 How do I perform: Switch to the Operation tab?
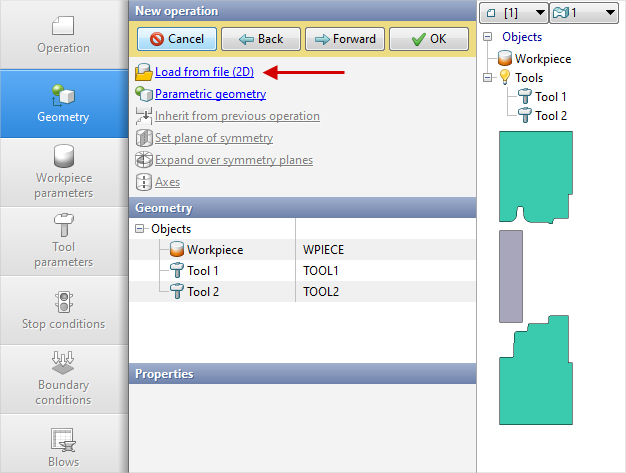point(64,35)
